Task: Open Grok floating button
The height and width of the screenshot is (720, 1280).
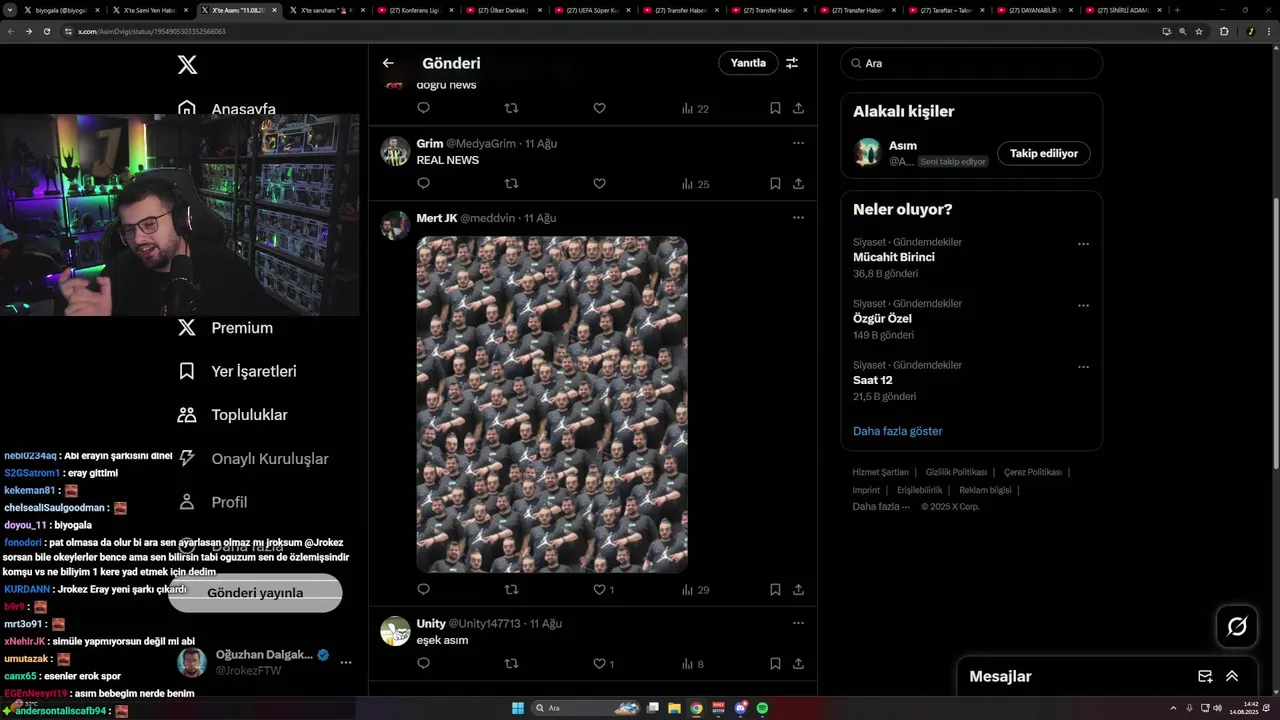Action: [x=1237, y=627]
